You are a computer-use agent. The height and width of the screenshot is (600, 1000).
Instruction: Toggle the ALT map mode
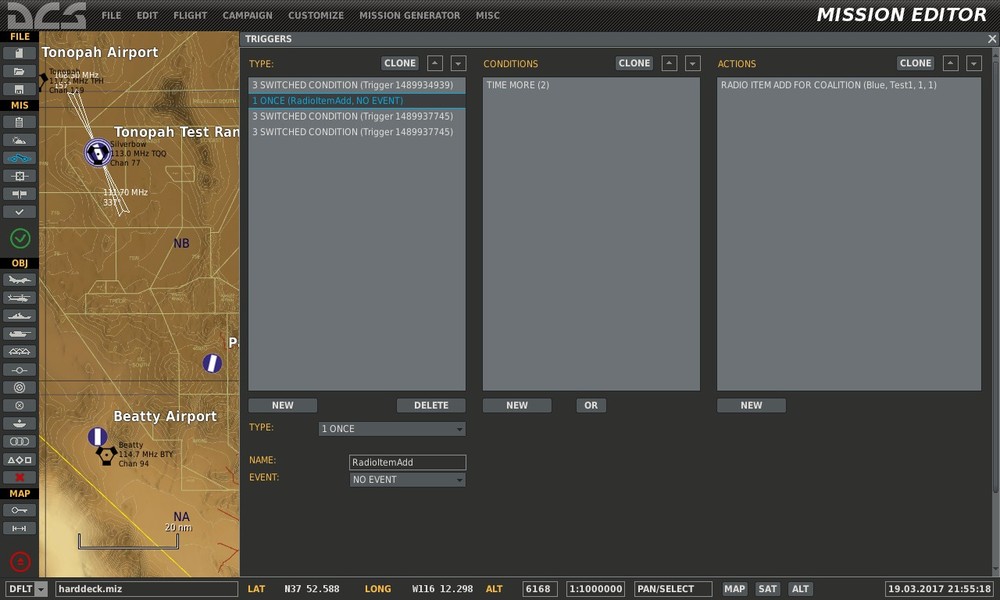point(800,589)
